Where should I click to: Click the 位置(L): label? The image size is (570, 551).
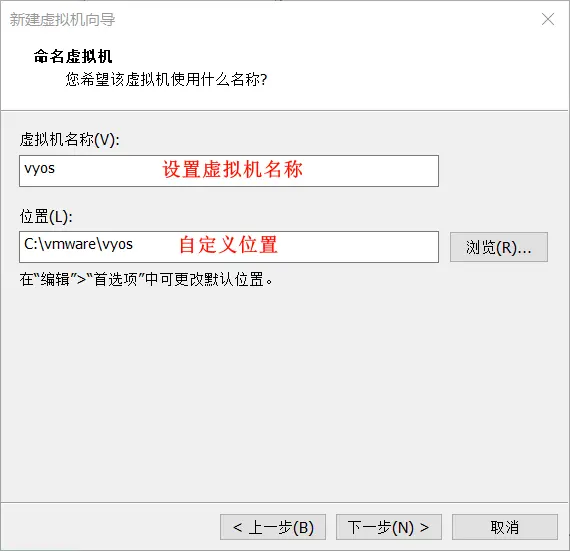46,217
